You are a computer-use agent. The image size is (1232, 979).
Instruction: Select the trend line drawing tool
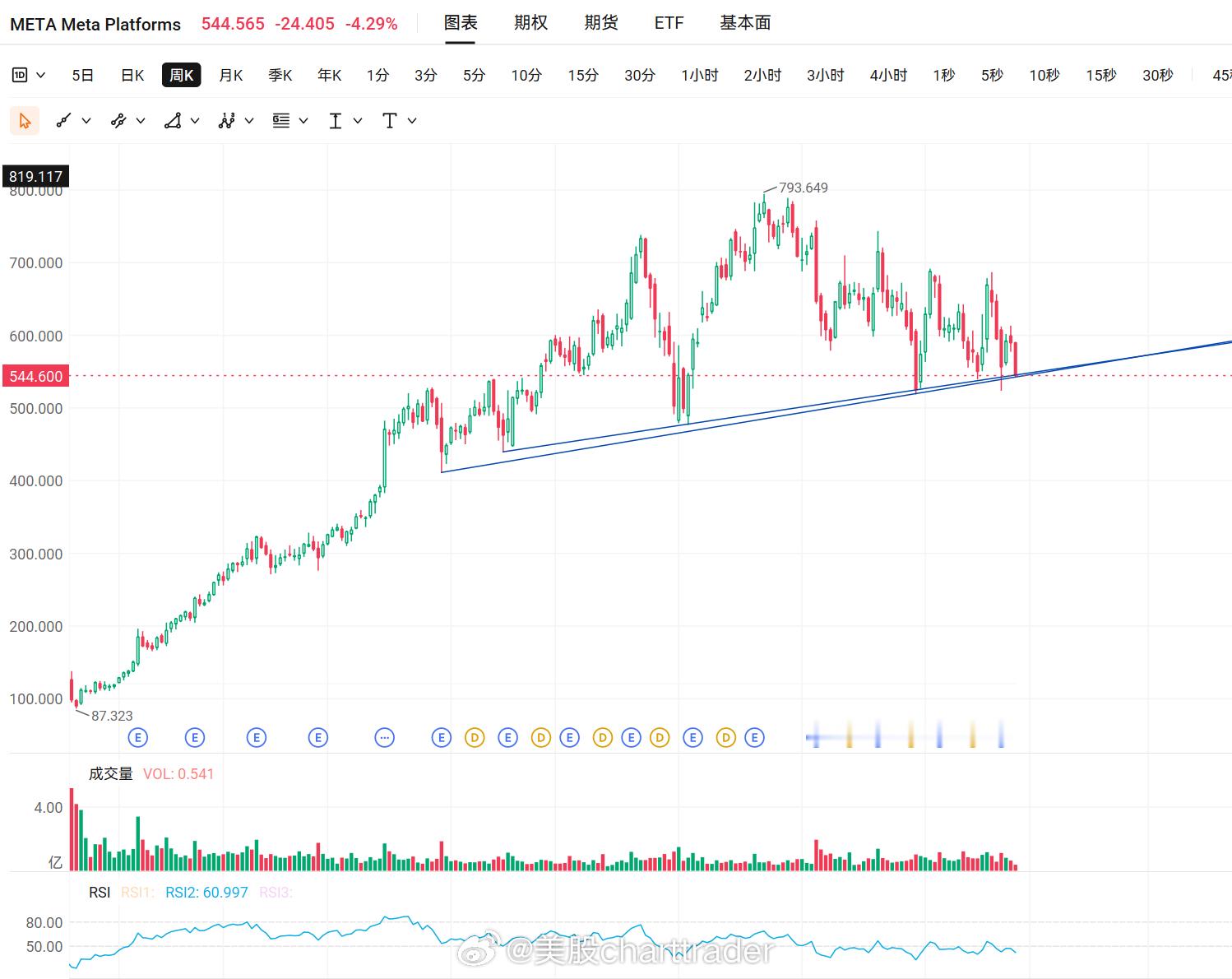[63, 121]
